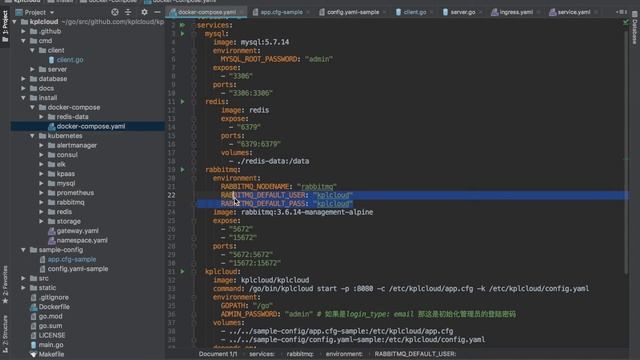Select the Makefile in project tree
640x360 pixels.
point(51,354)
